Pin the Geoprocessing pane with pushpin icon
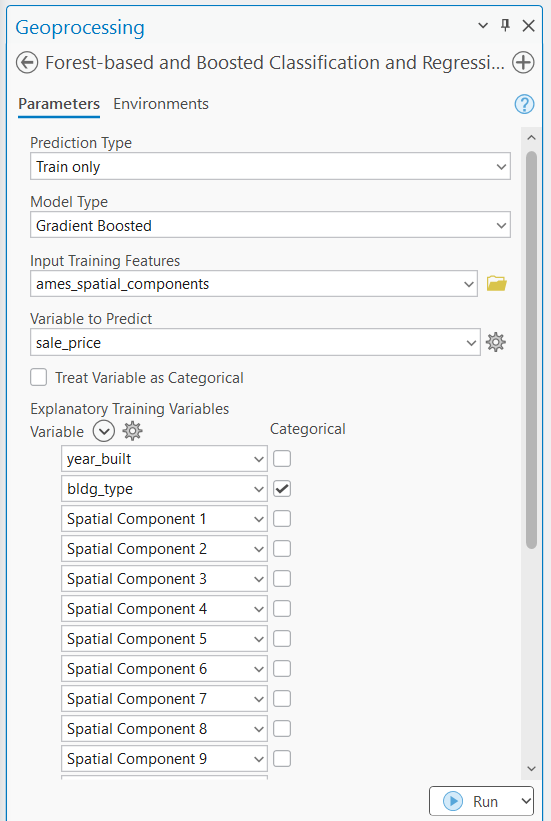This screenshot has height=821, width=551. click(505, 25)
